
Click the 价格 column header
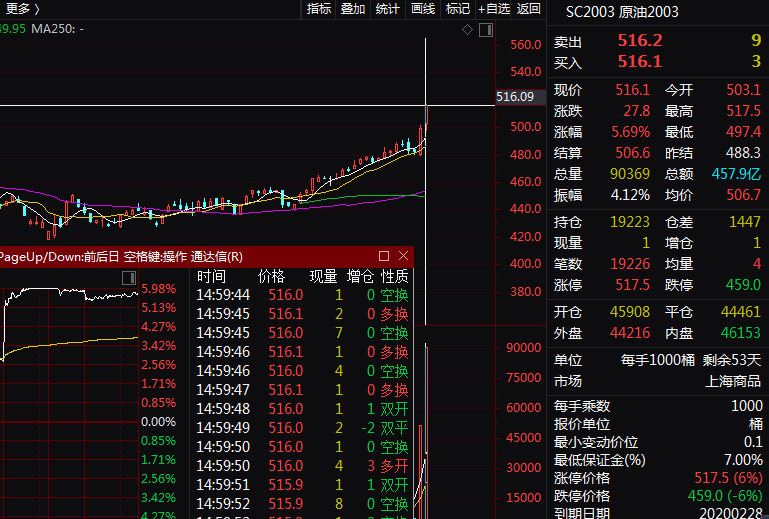click(271, 277)
